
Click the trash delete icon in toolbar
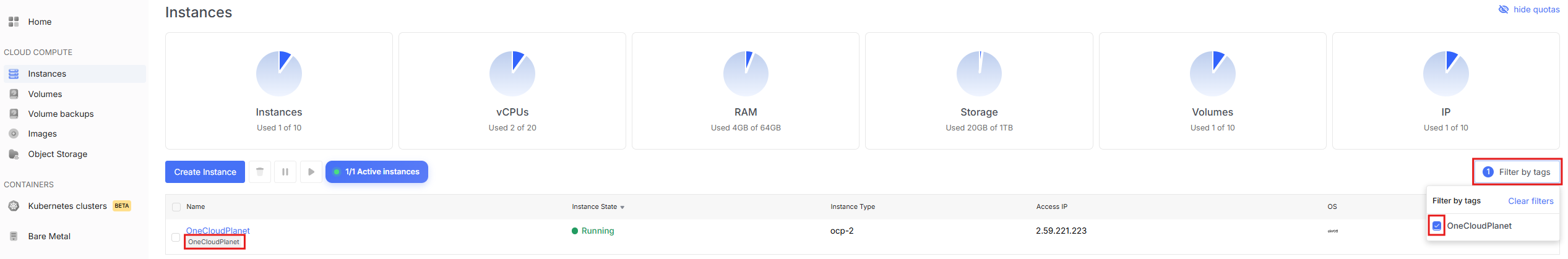260,172
